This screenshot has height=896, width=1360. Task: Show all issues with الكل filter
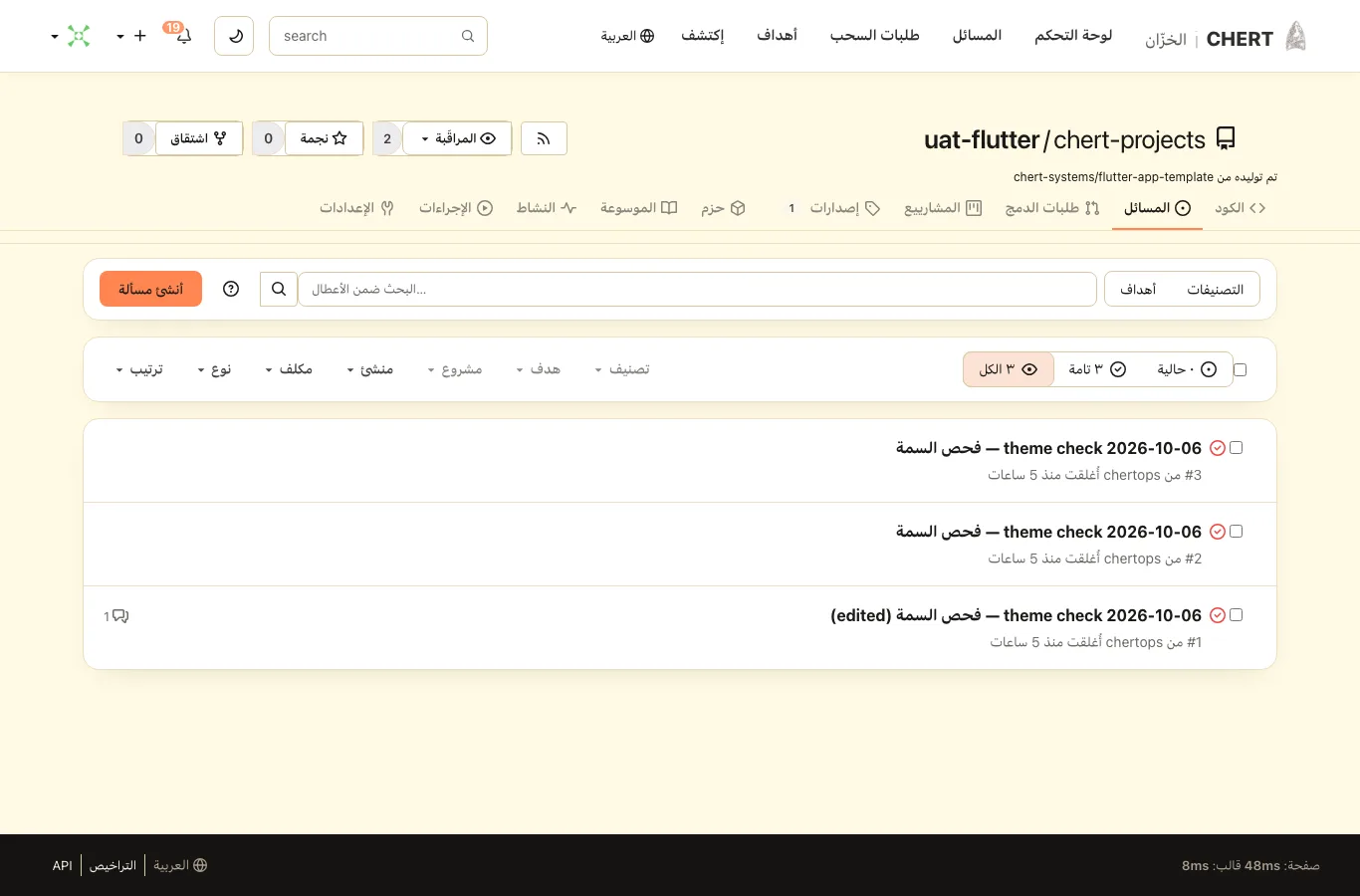(1009, 369)
